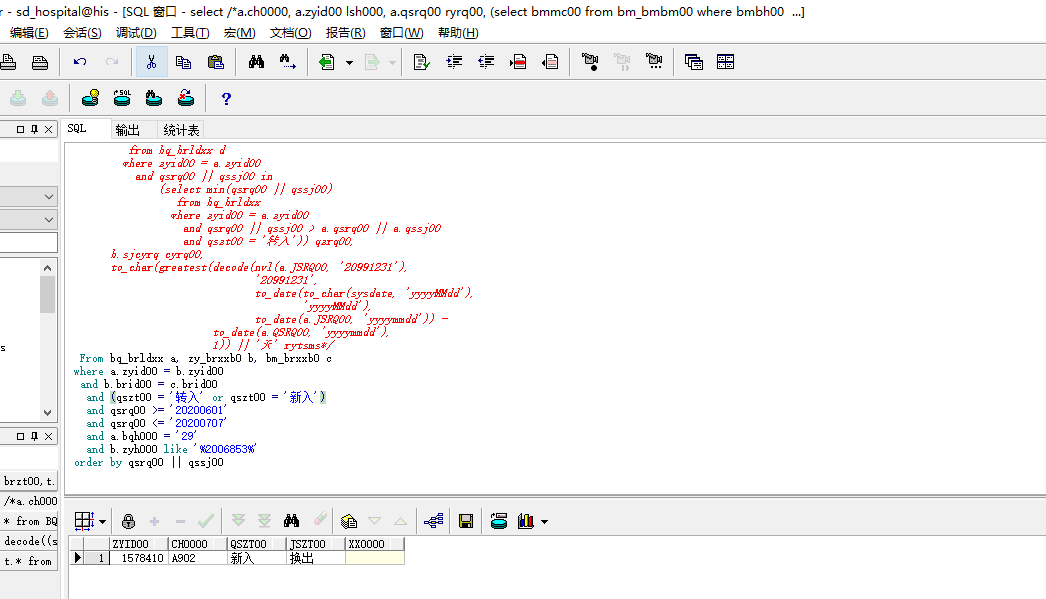The width and height of the screenshot is (1046, 599).
Task: Click the Window list cascade icon
Action: point(694,62)
